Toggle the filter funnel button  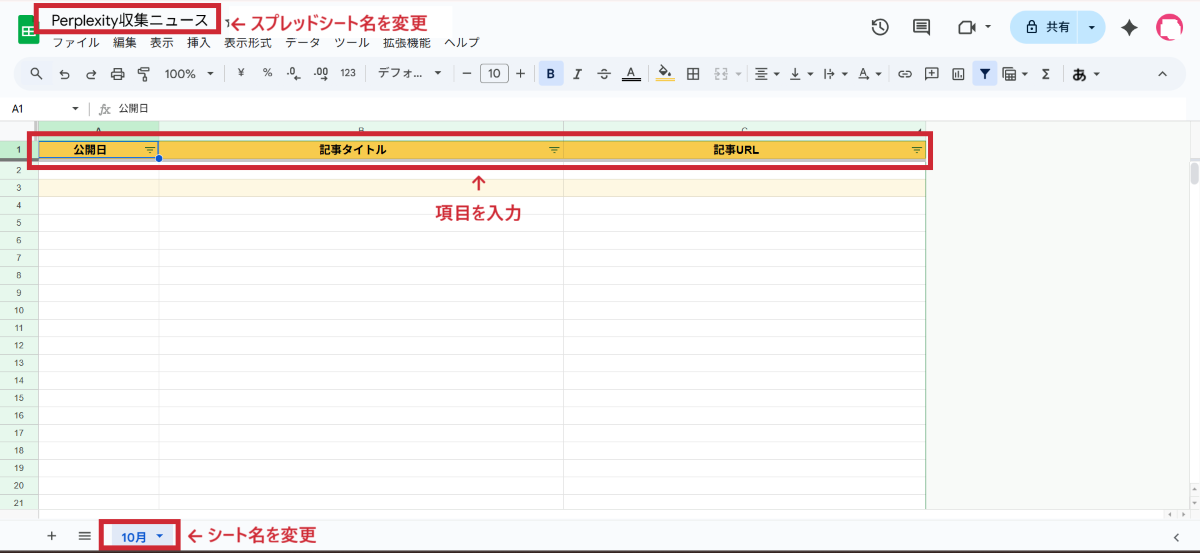click(x=985, y=74)
